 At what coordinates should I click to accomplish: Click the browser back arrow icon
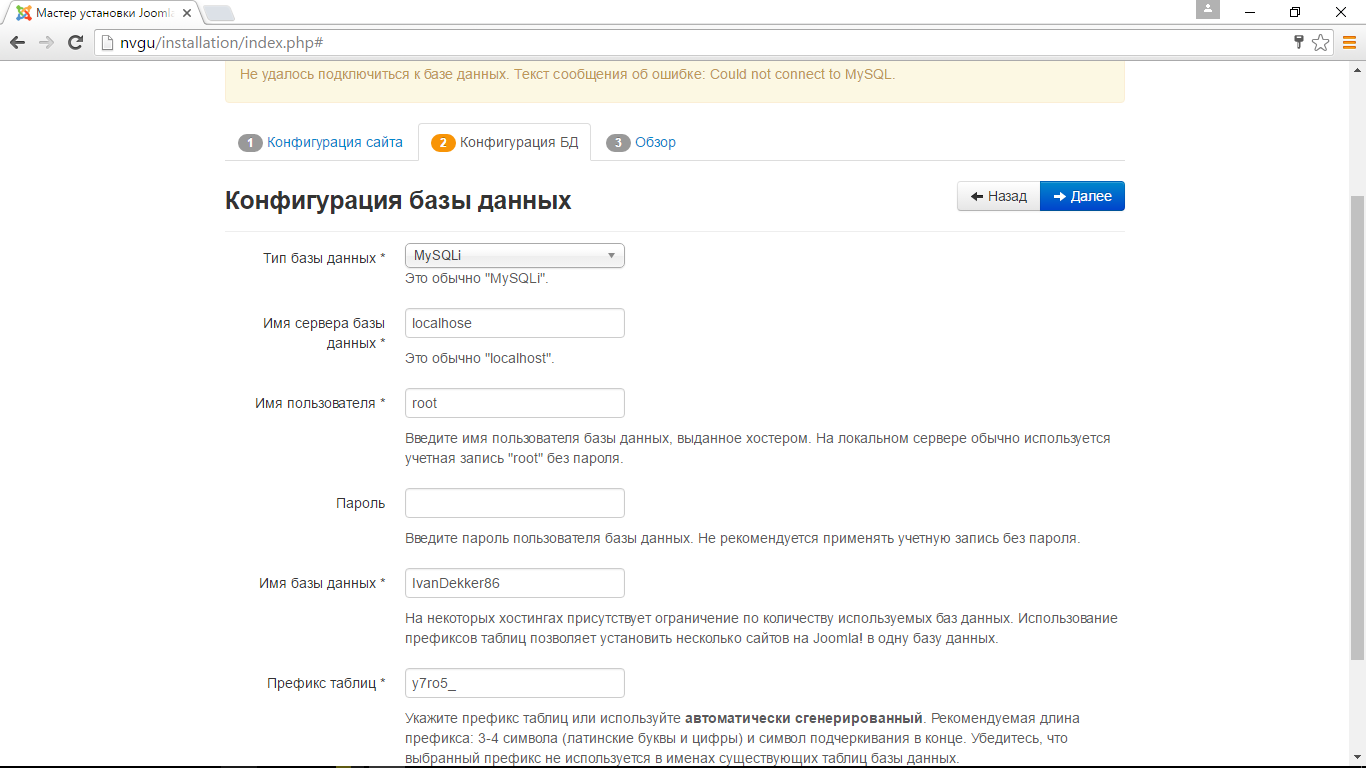(x=17, y=42)
